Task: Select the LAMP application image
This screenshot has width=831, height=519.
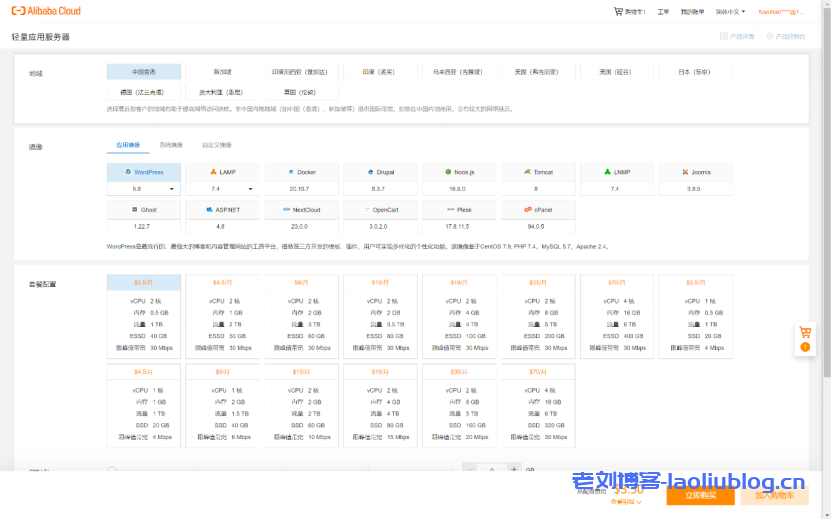Action: tap(223, 172)
